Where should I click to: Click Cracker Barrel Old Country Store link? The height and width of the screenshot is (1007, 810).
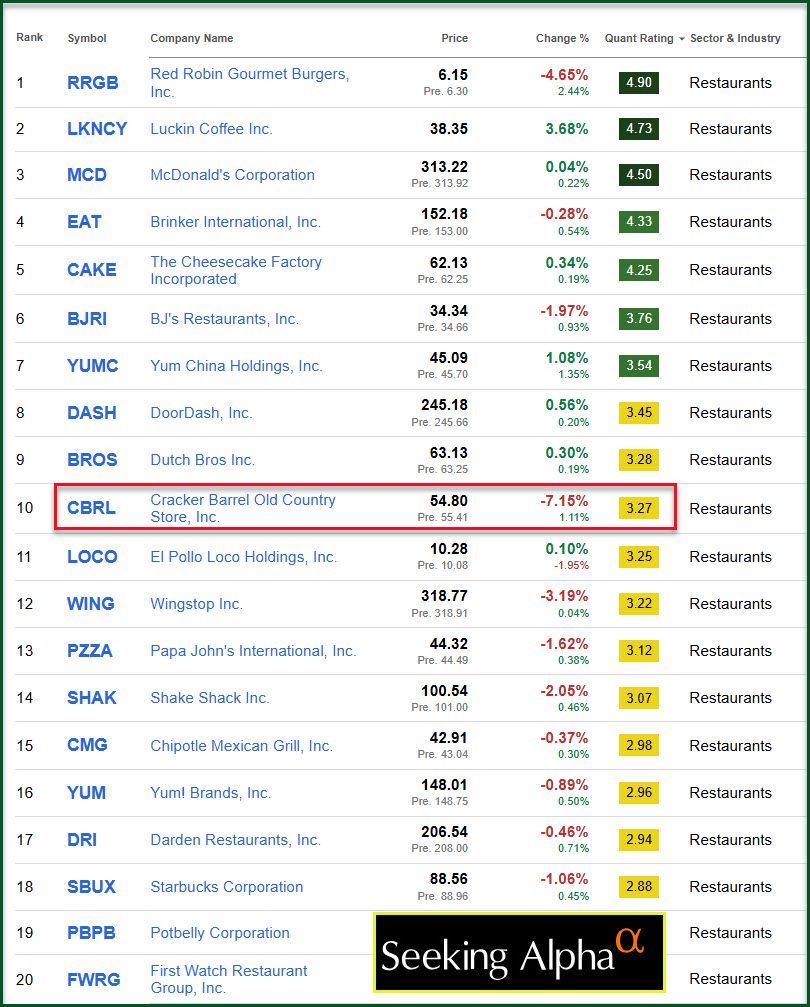pos(243,508)
